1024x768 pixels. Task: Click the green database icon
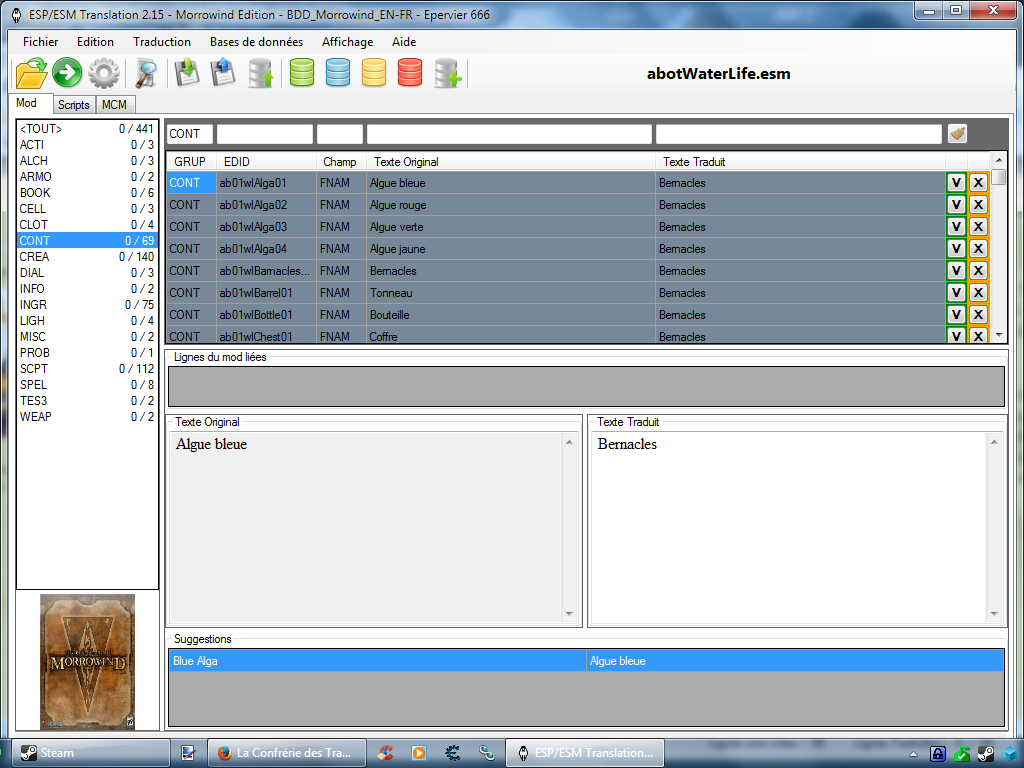tap(302, 72)
